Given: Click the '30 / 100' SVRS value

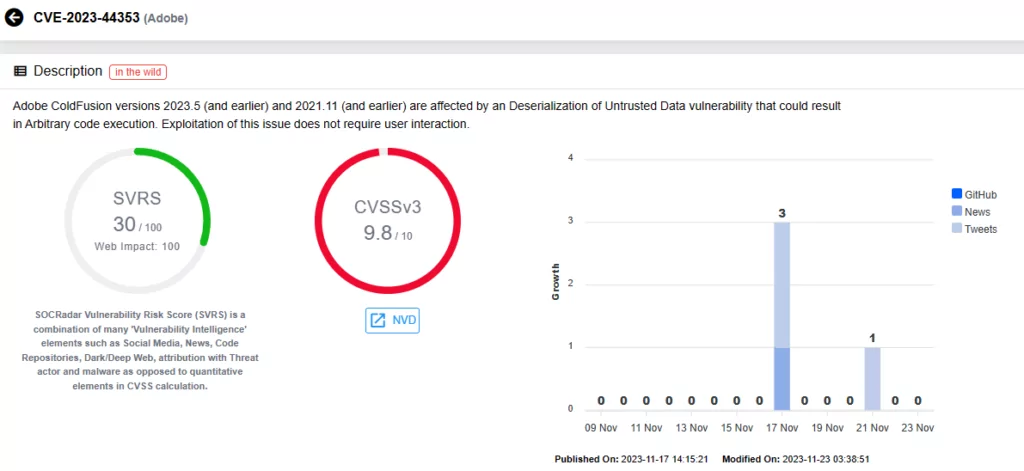Looking at the screenshot, I should click(137, 225).
